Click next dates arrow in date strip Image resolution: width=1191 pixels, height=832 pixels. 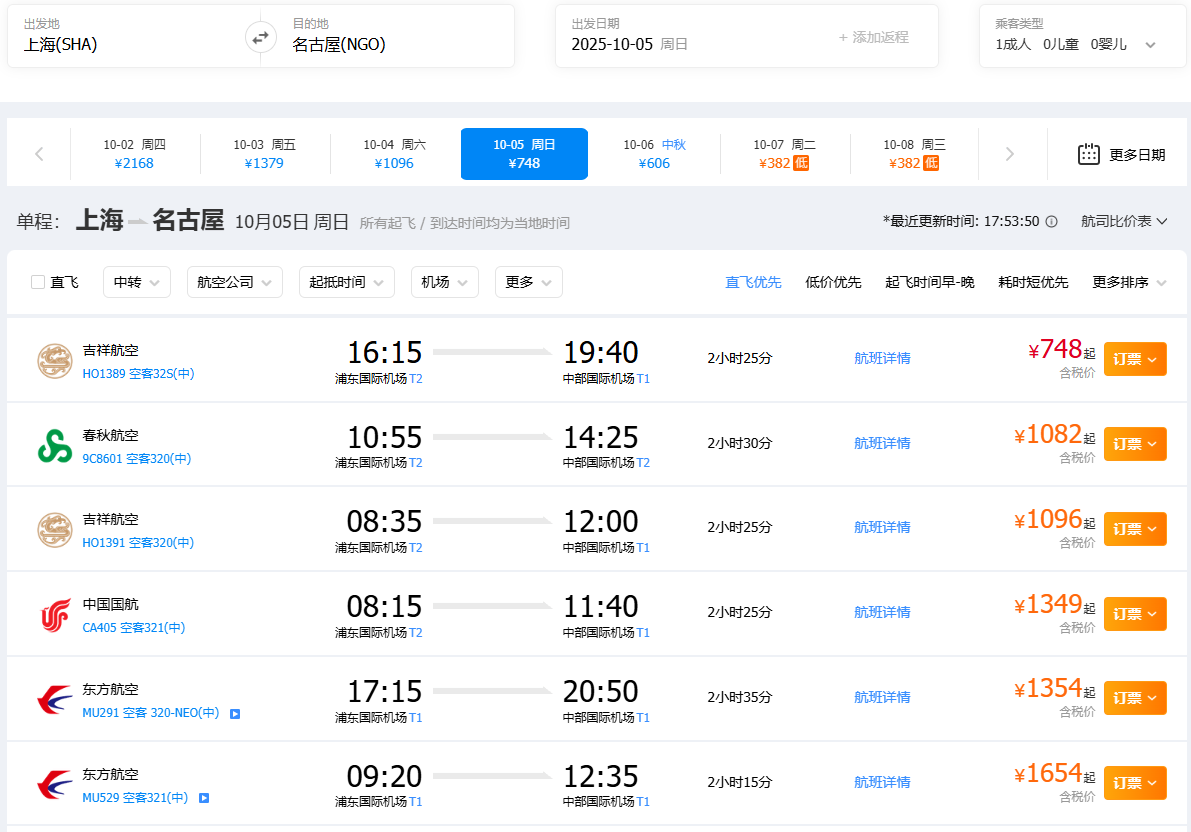point(1009,154)
